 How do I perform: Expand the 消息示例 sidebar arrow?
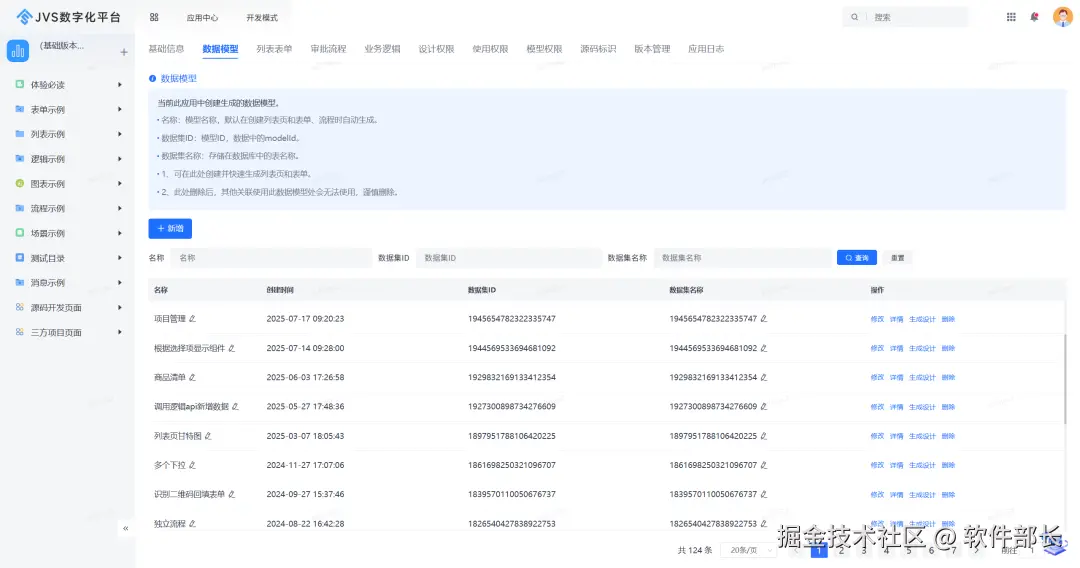click(x=120, y=283)
